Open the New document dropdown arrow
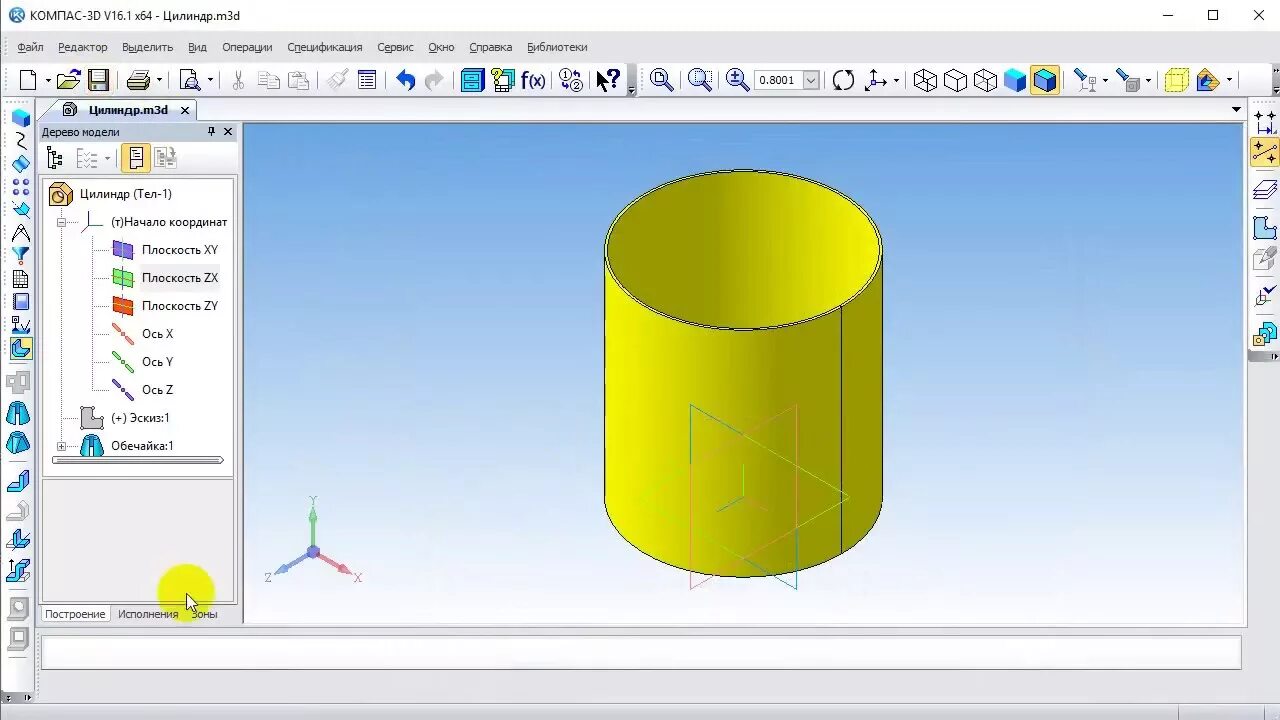The height and width of the screenshot is (720, 1280). 48,81
